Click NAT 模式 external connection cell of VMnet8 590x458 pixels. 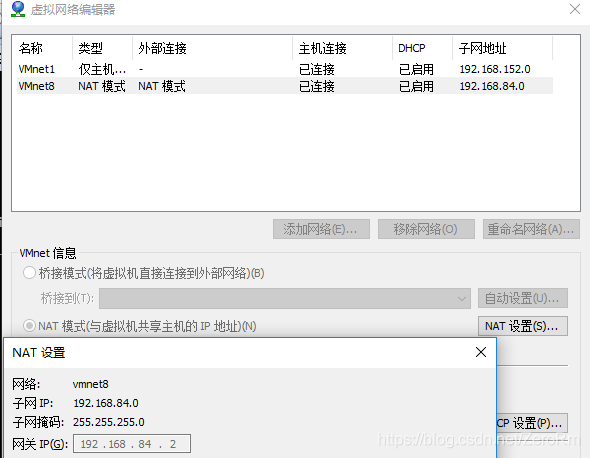[162, 86]
